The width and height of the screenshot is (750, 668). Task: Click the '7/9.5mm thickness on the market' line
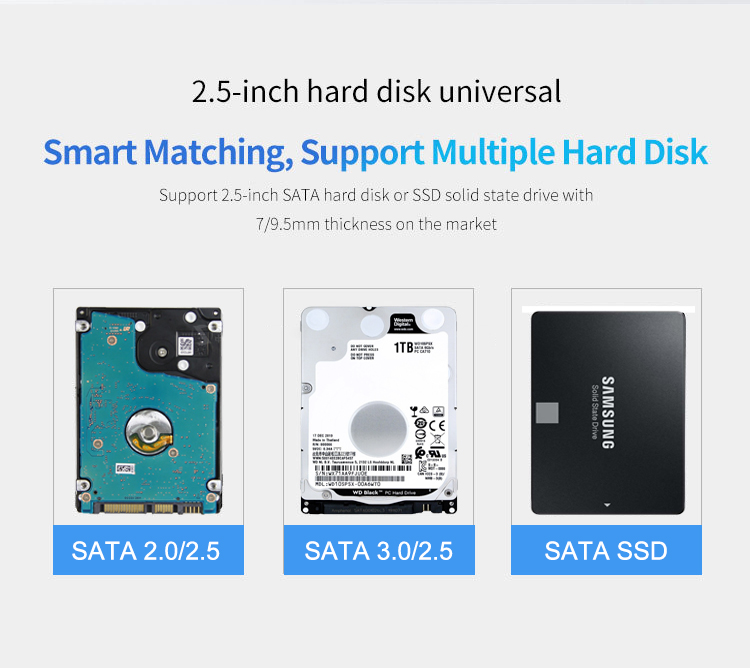pos(376,224)
